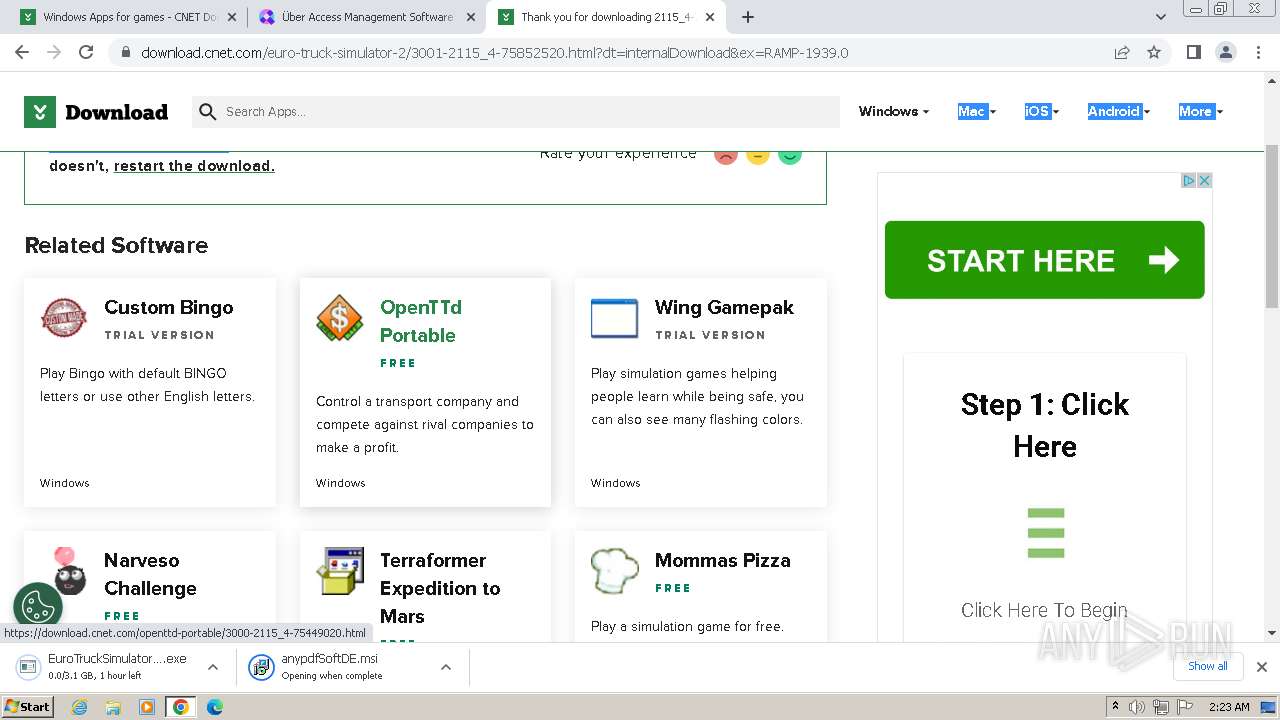Image resolution: width=1280 pixels, height=720 pixels.
Task: Click the page vertical scrollbar thumb
Action: coord(1272,225)
